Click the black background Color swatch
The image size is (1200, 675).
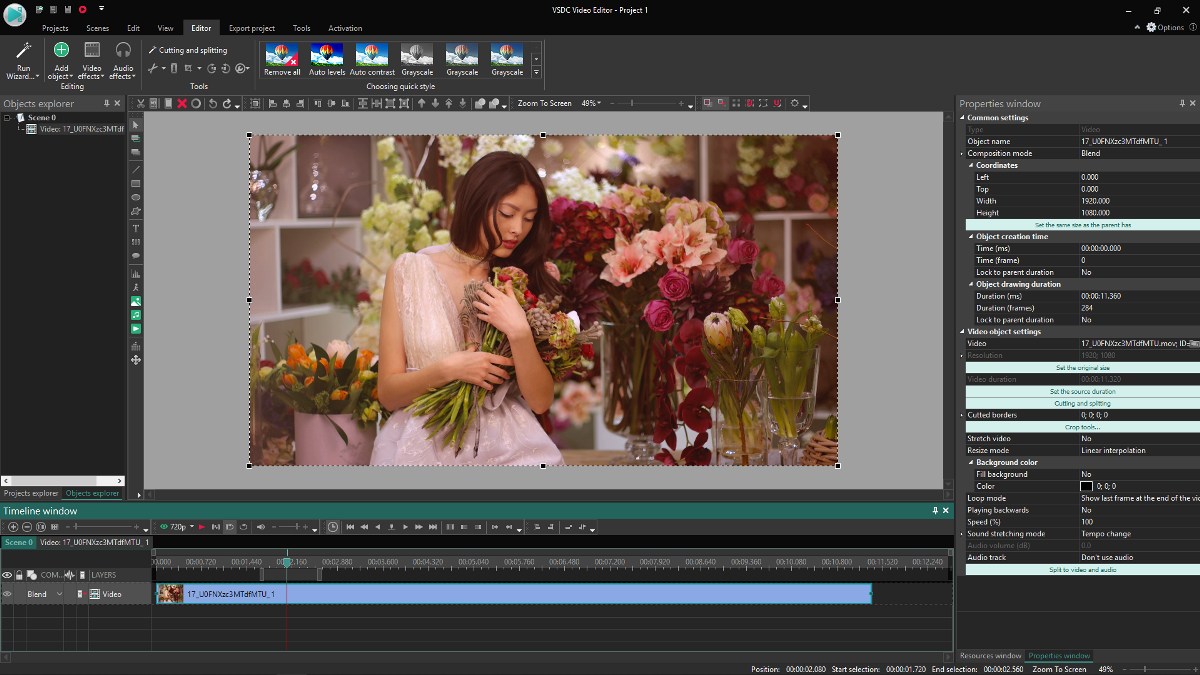[1087, 486]
